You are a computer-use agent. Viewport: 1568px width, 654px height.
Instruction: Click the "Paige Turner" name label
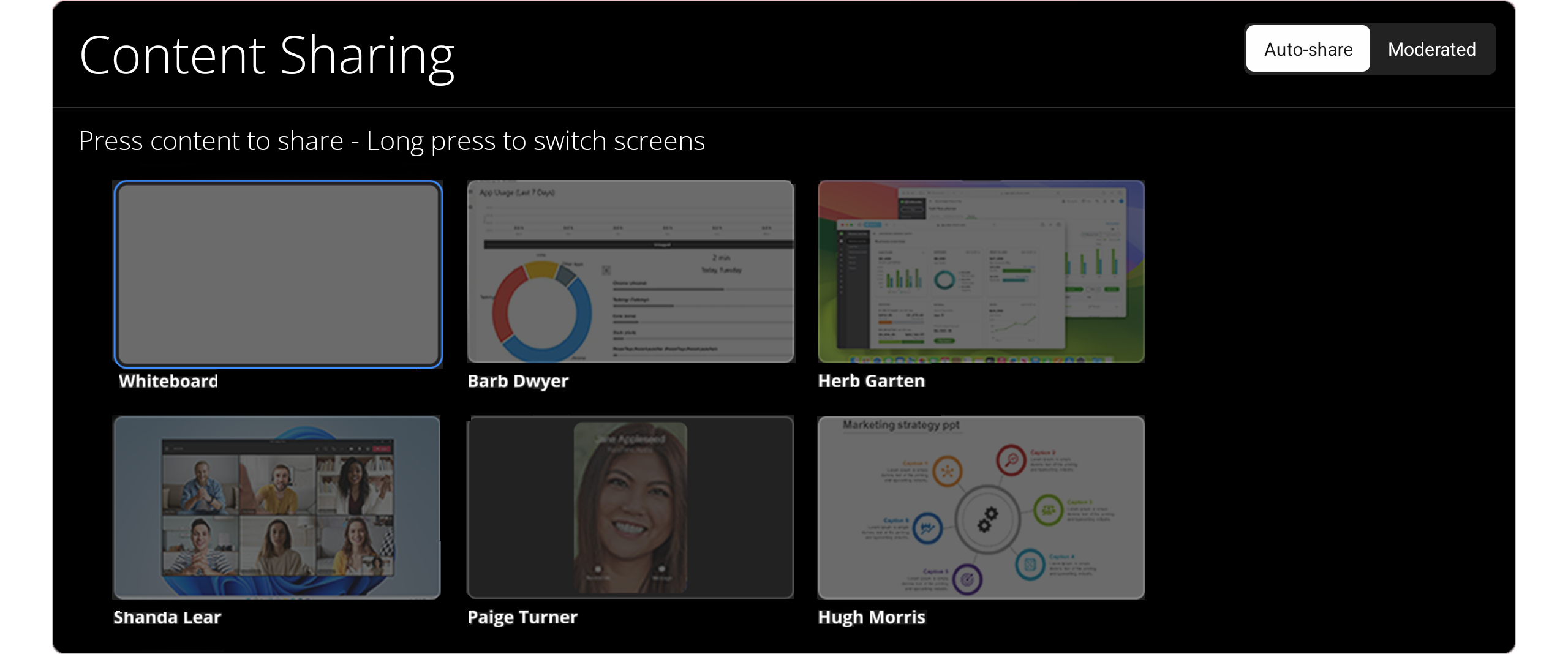(522, 617)
